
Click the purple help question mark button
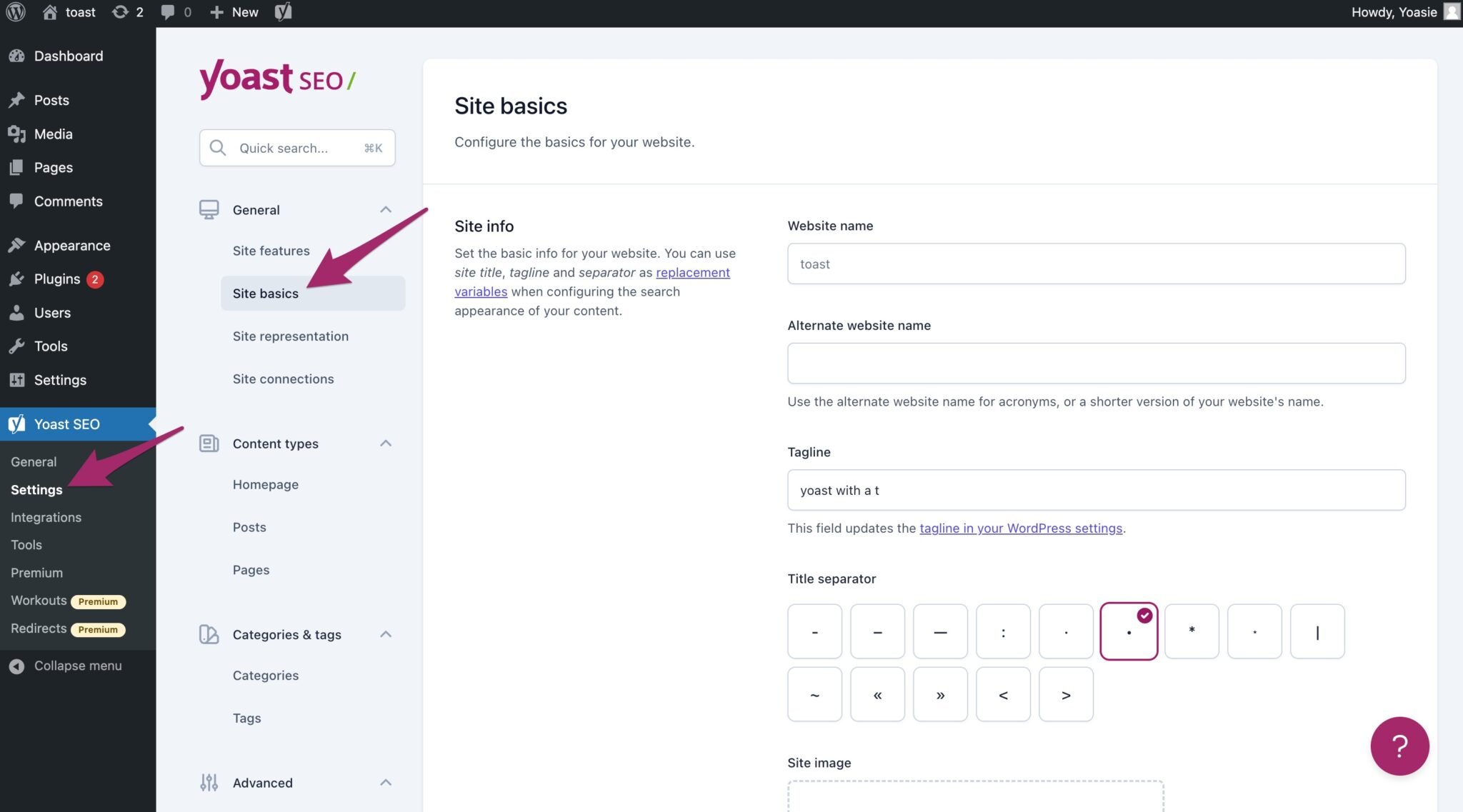pyautogui.click(x=1399, y=746)
